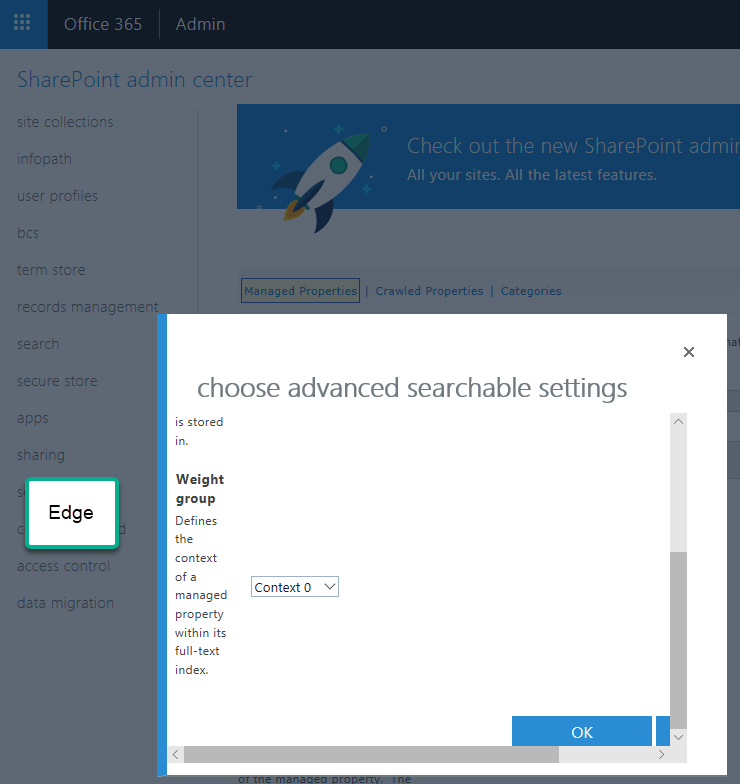Open the Categories tab
Screen dimensions: 740x784
click(x=531, y=291)
